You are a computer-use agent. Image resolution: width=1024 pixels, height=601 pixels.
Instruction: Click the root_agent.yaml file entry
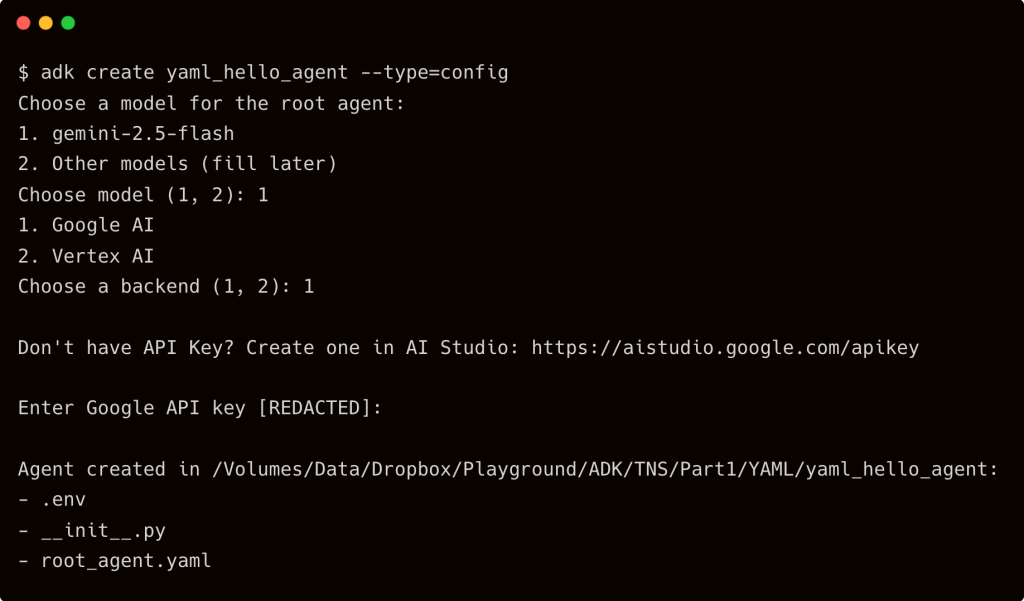coord(126,561)
